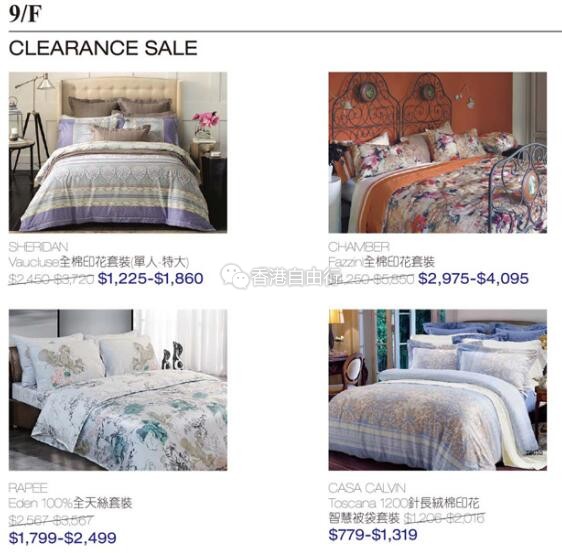
Task: Click sale price $1,799-$2,499
Action: pyautogui.click(x=63, y=538)
